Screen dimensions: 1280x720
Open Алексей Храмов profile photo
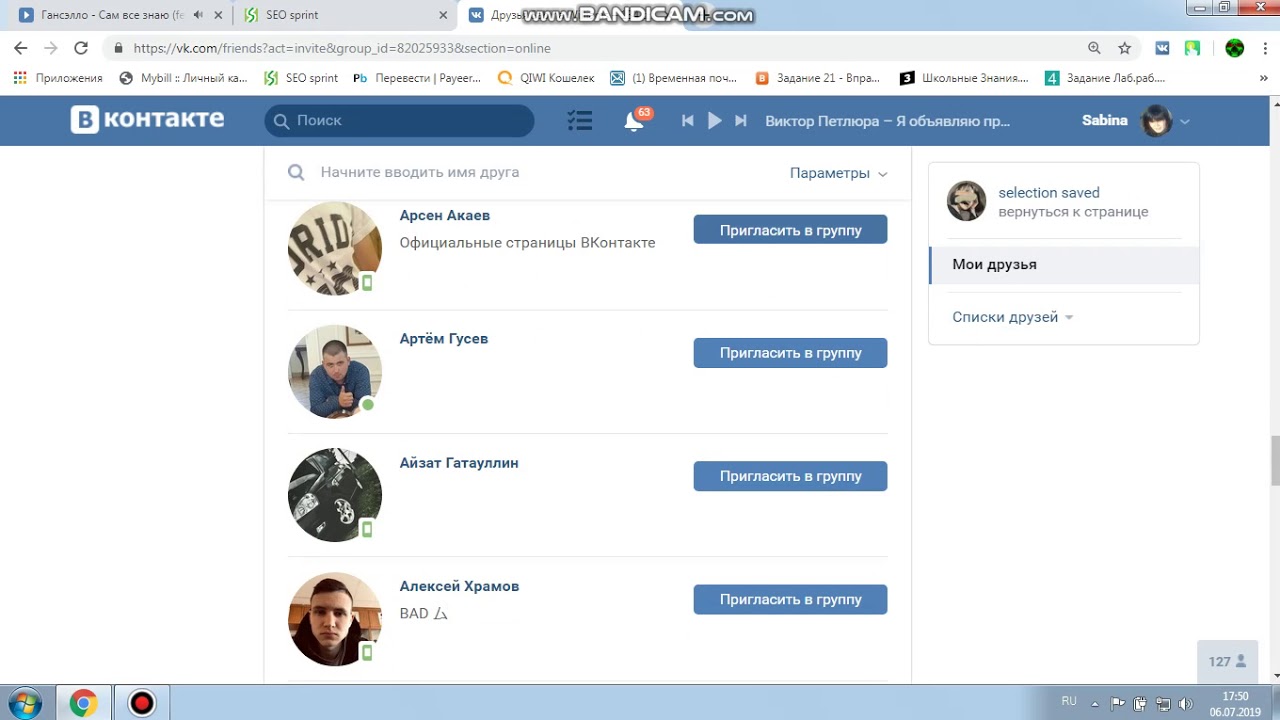pyautogui.click(x=335, y=619)
